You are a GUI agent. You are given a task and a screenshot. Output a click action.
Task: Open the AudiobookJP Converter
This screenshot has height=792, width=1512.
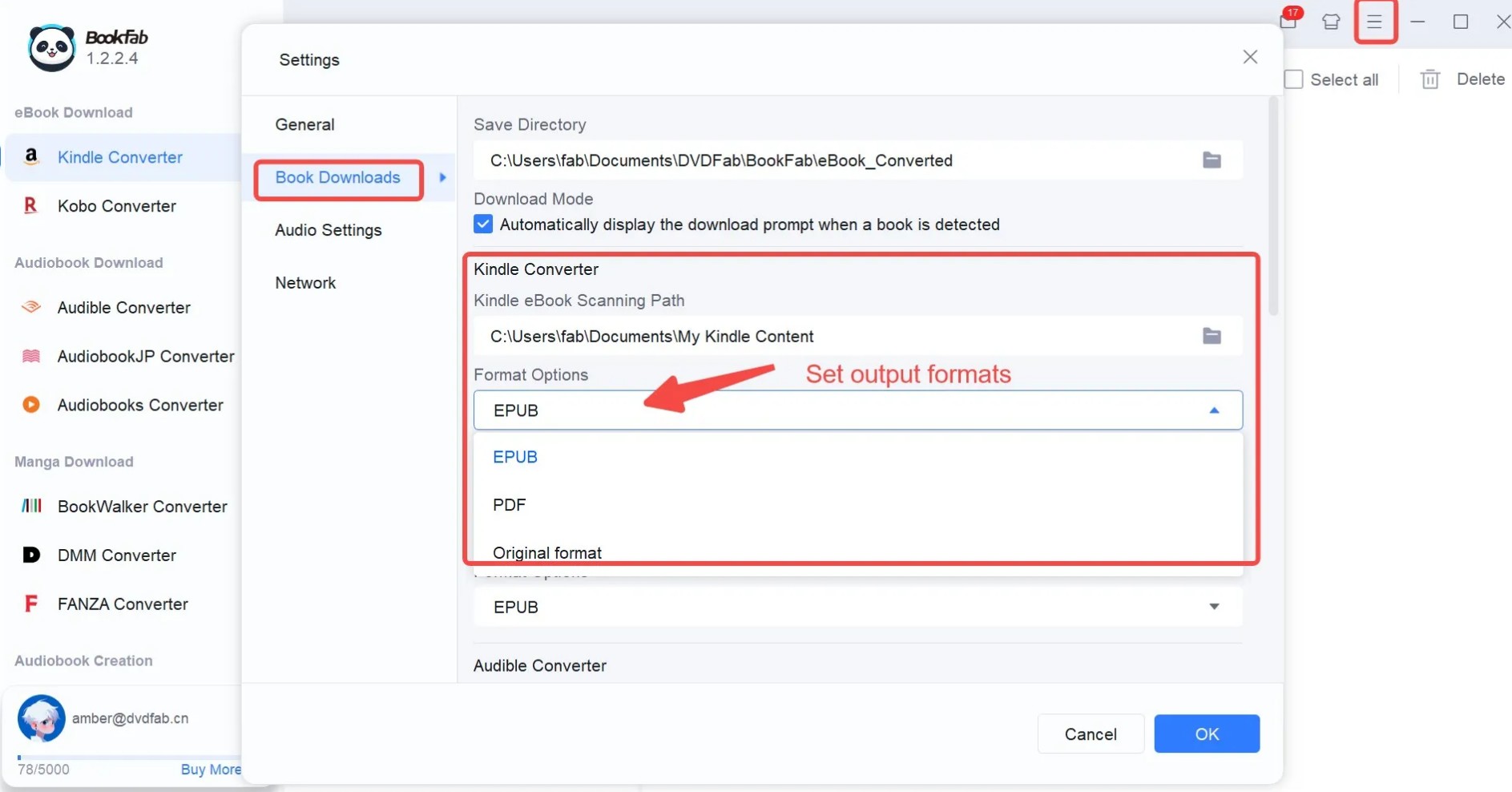[144, 357]
